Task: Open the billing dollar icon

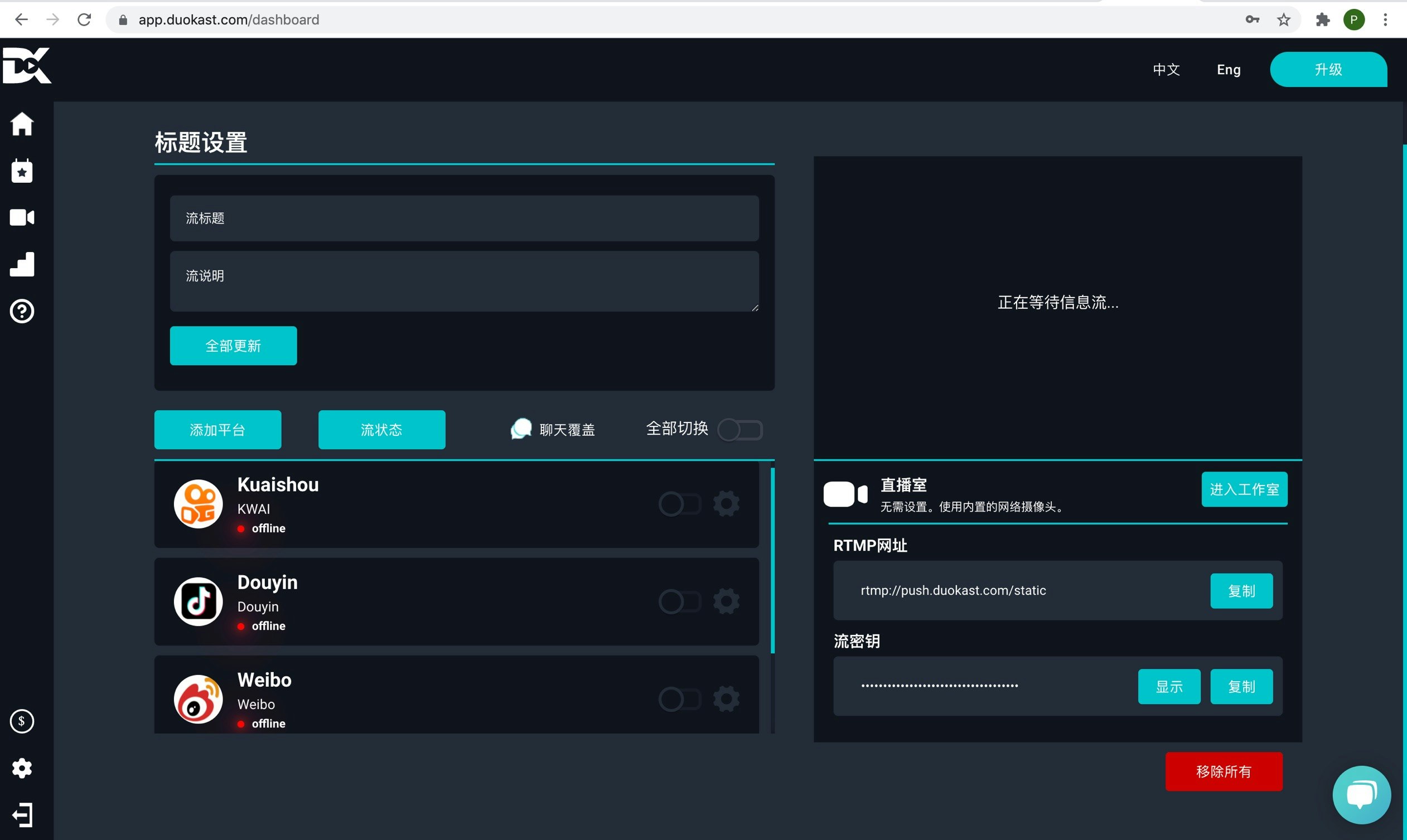Action: pos(22,721)
